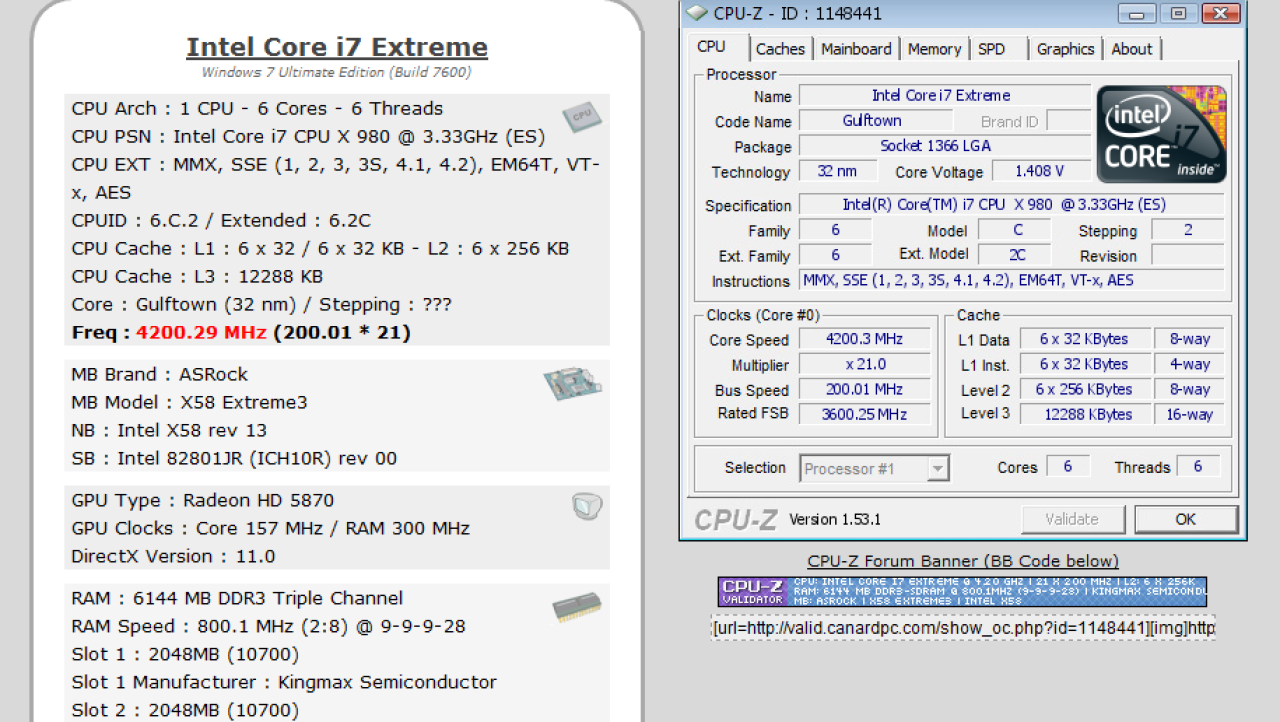Click the CPU-Z title bar app icon
The height and width of the screenshot is (722, 1280).
(x=698, y=13)
